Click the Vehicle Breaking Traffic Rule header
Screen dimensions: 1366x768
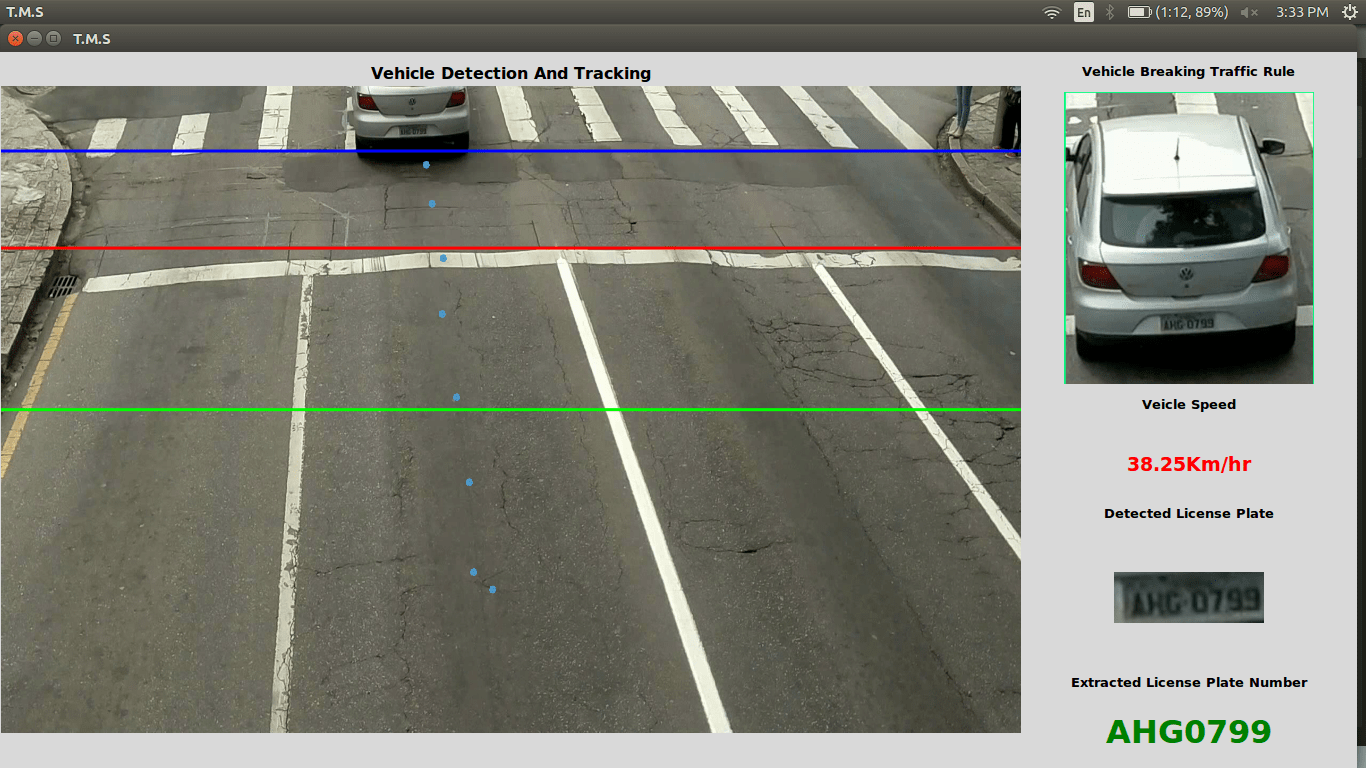tap(1188, 71)
